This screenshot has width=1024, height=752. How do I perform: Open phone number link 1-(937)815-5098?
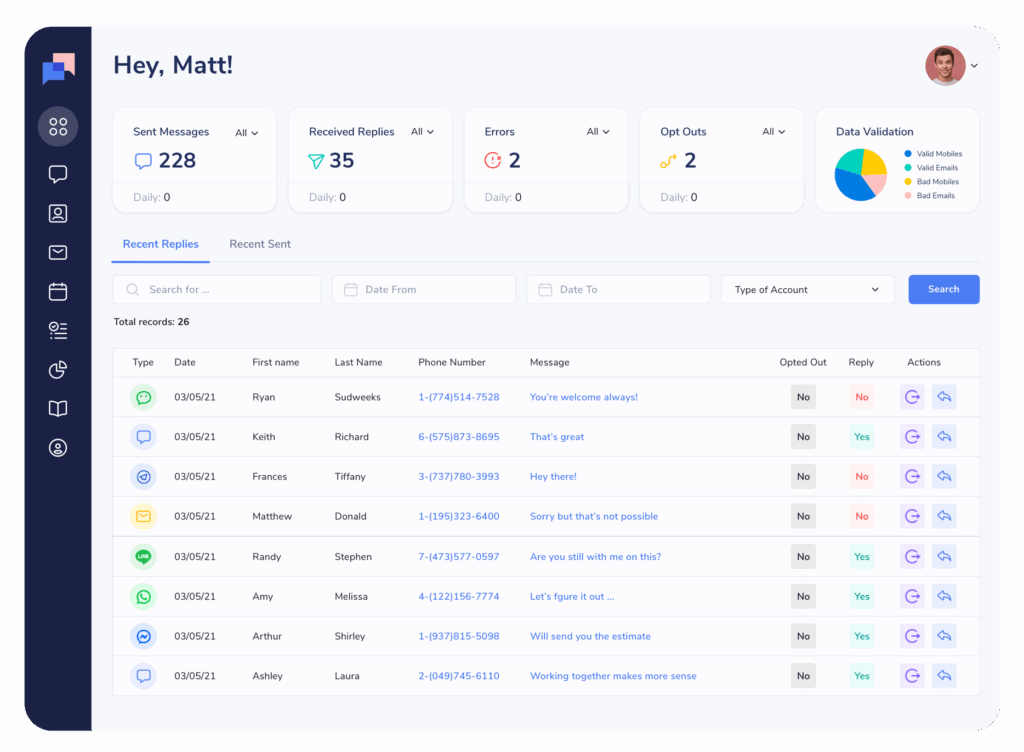[x=458, y=636]
